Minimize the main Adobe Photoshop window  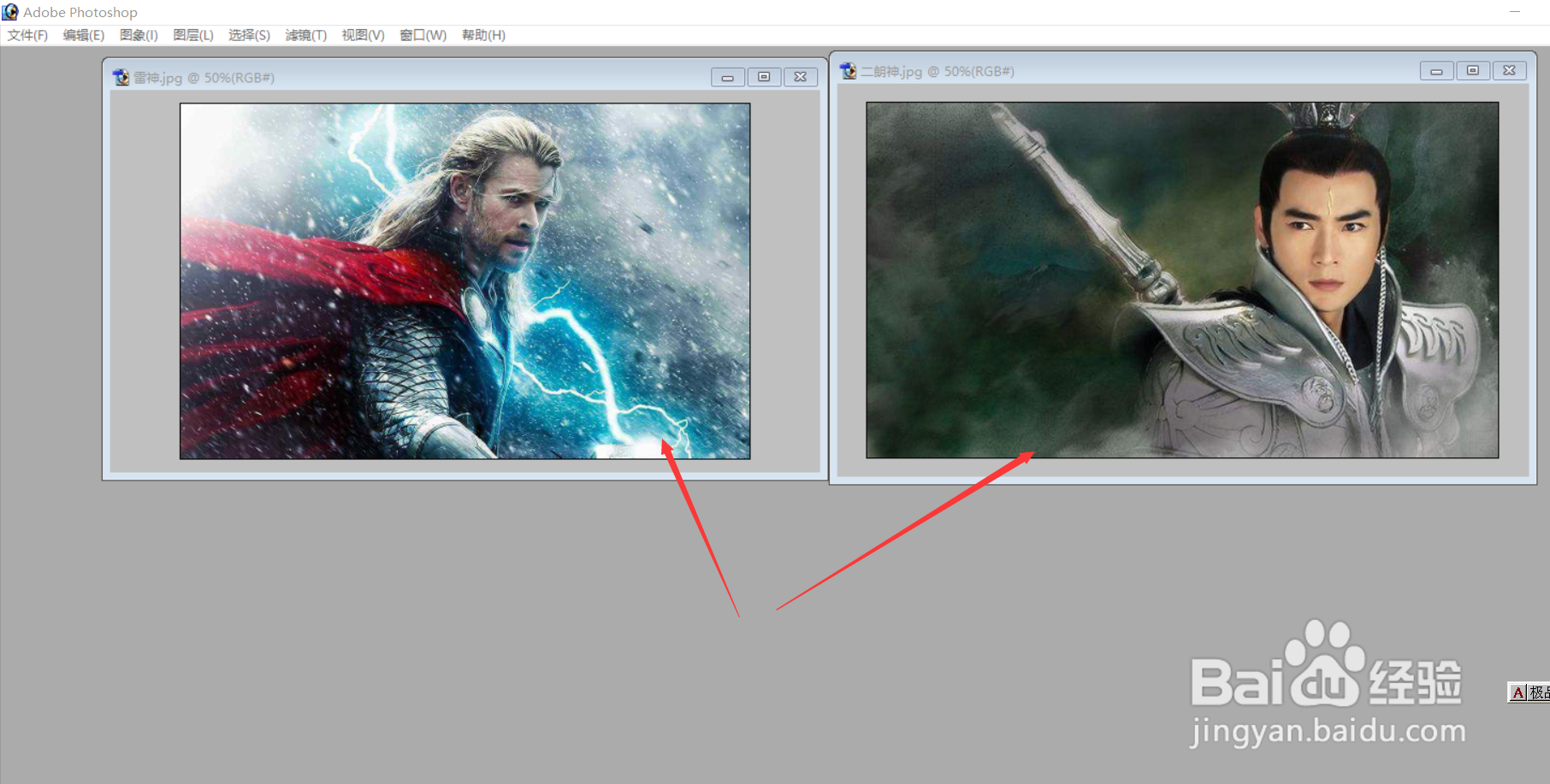point(1515,12)
